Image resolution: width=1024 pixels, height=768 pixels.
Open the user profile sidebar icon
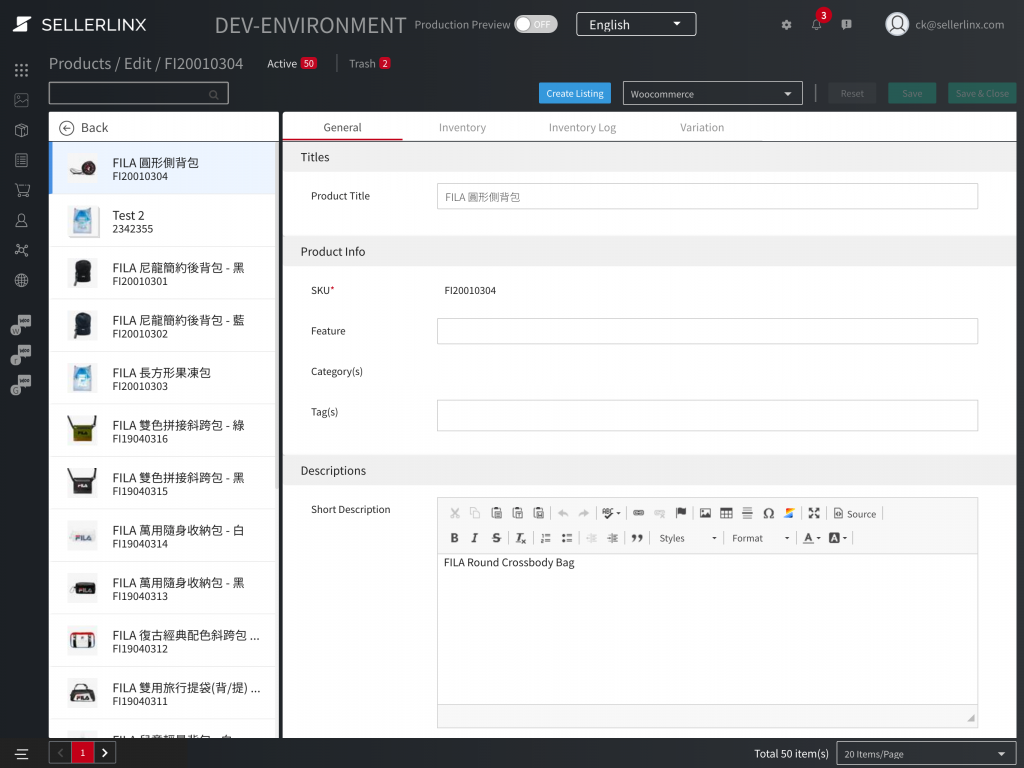click(x=22, y=220)
